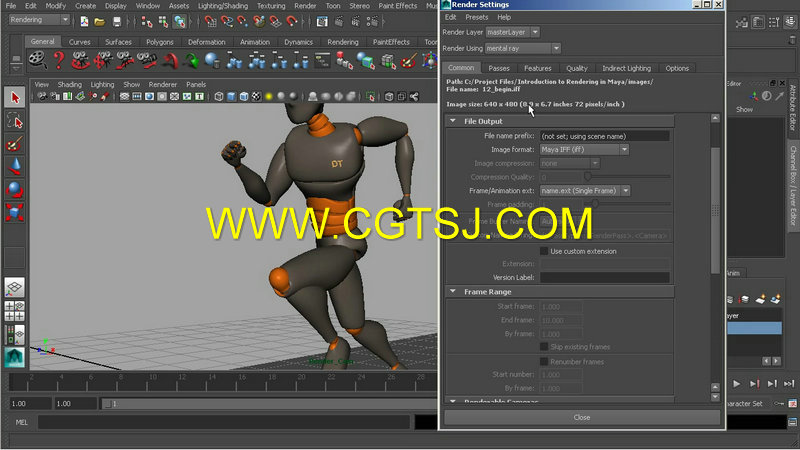Toggle wireframe cube icon in viewport toolbar
This screenshot has height=450, width=800.
click(x=219, y=96)
